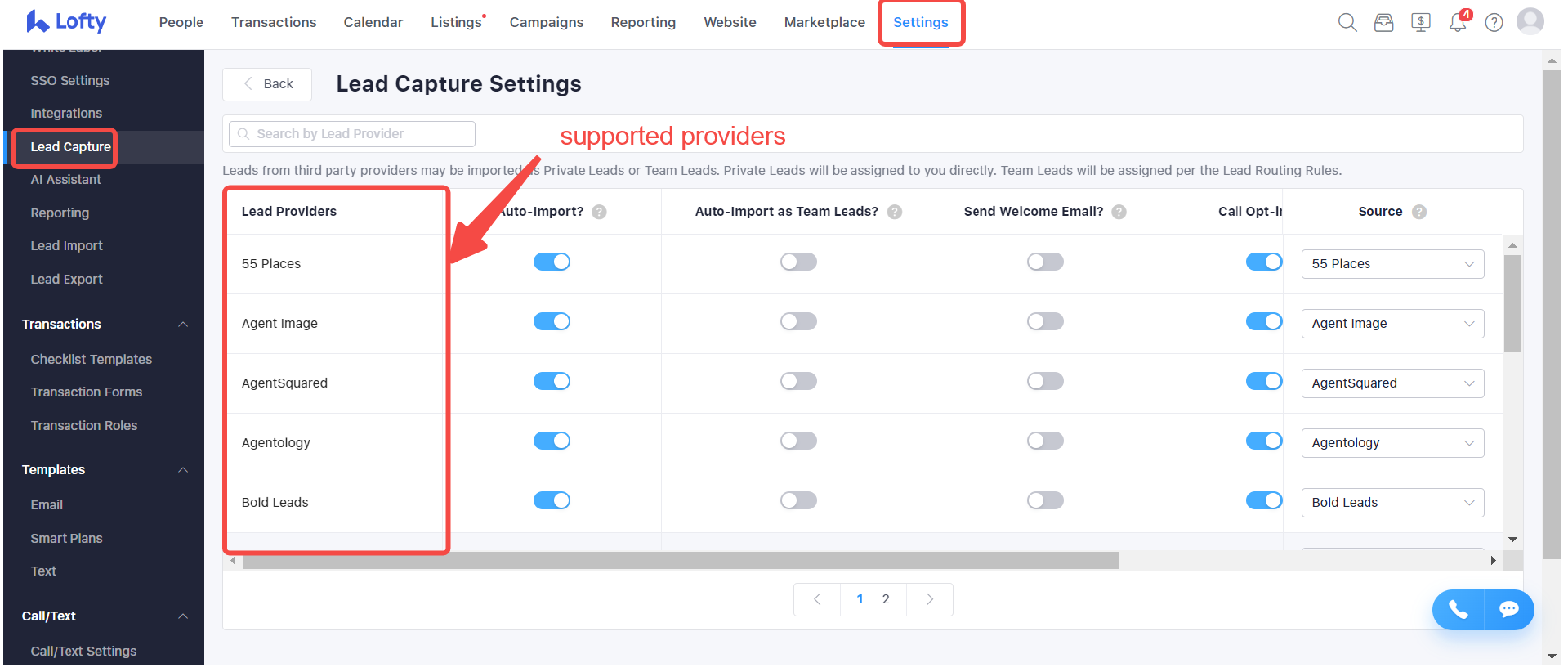Click the Lofty logo
The height and width of the screenshot is (672, 1568).
click(66, 22)
